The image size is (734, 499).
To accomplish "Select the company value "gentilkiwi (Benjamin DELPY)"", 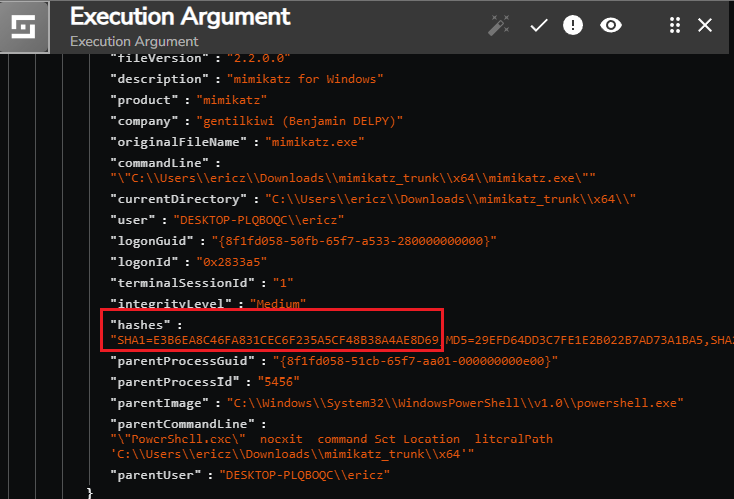I will tap(300, 121).
